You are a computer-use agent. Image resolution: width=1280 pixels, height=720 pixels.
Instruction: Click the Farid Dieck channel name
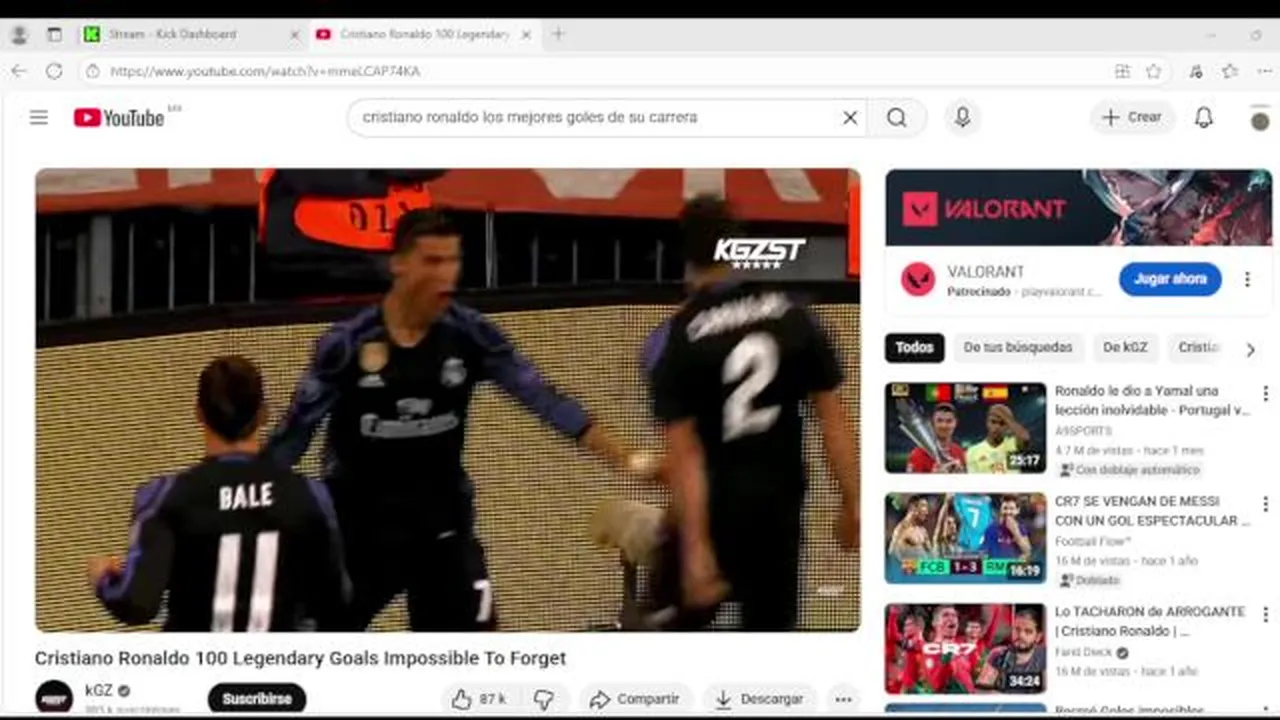(x=1083, y=652)
